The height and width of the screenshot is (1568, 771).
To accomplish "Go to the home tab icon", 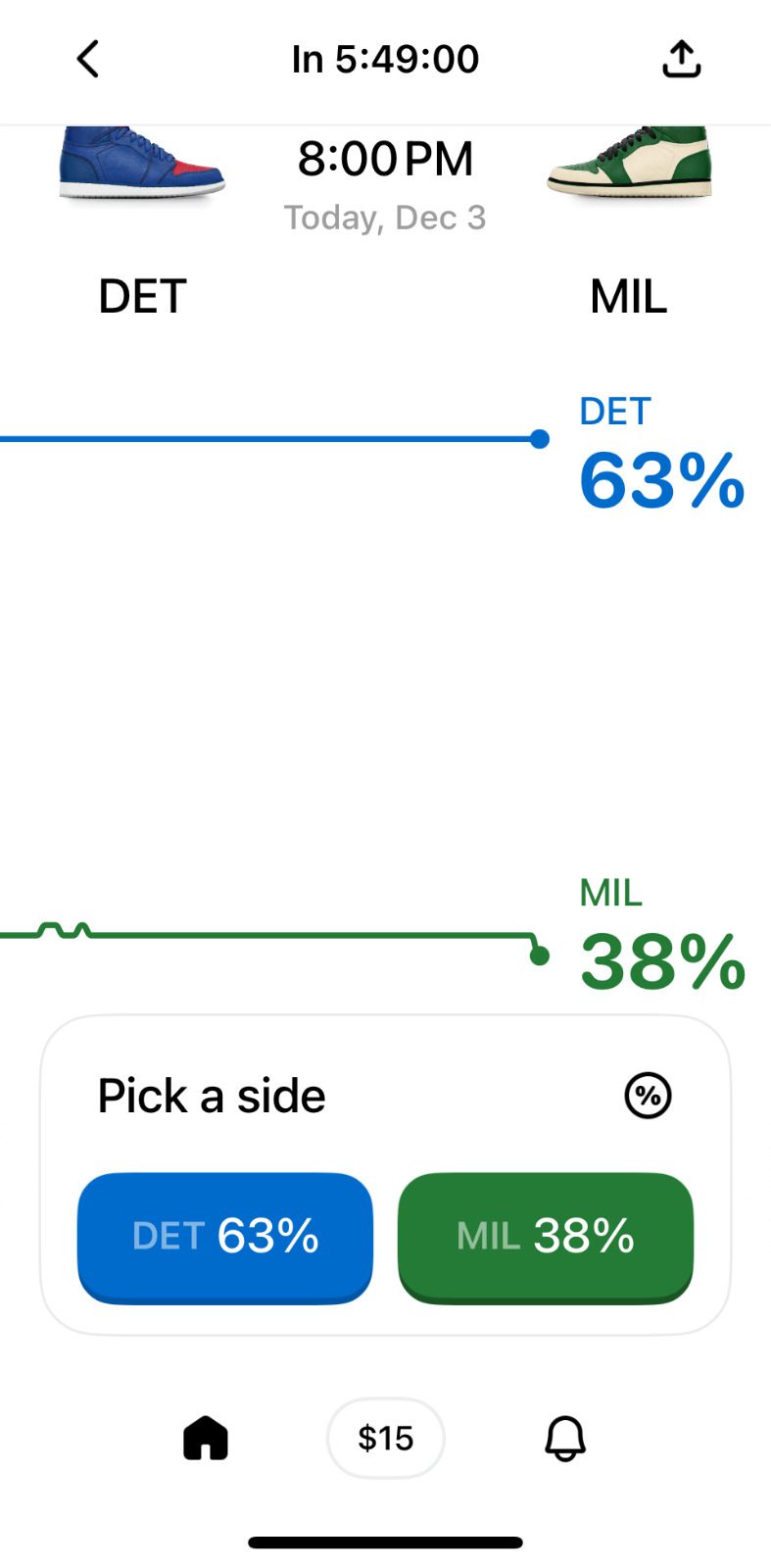I will pos(206,1439).
